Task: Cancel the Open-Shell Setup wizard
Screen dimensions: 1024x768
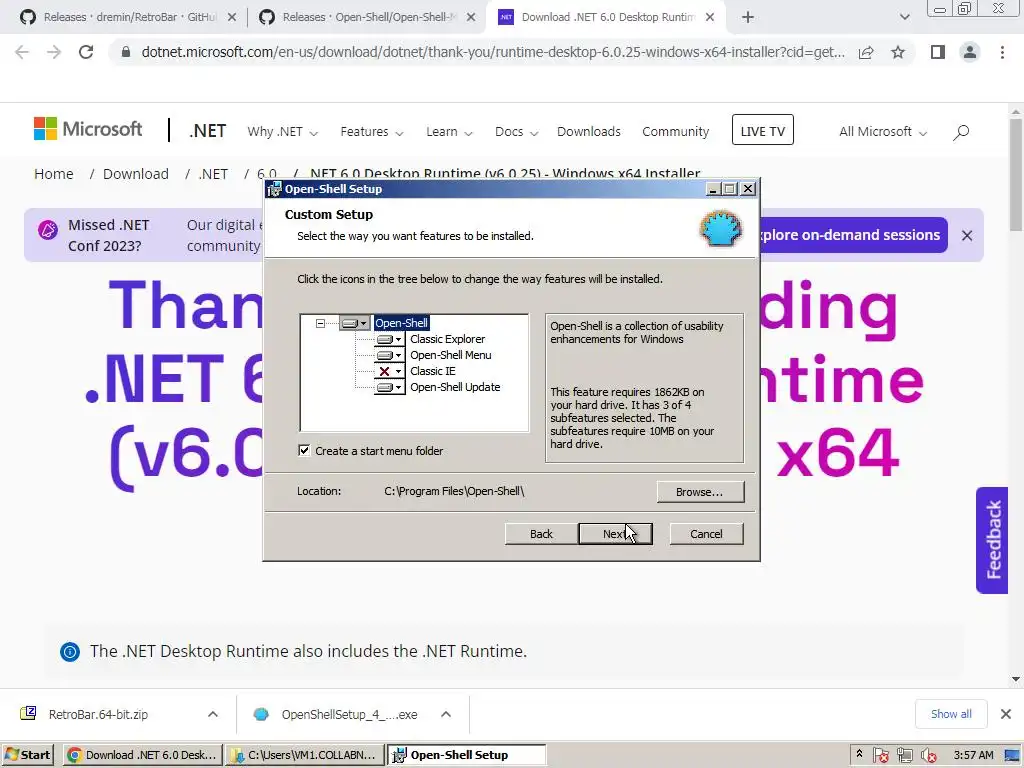Action: pyautogui.click(x=706, y=534)
